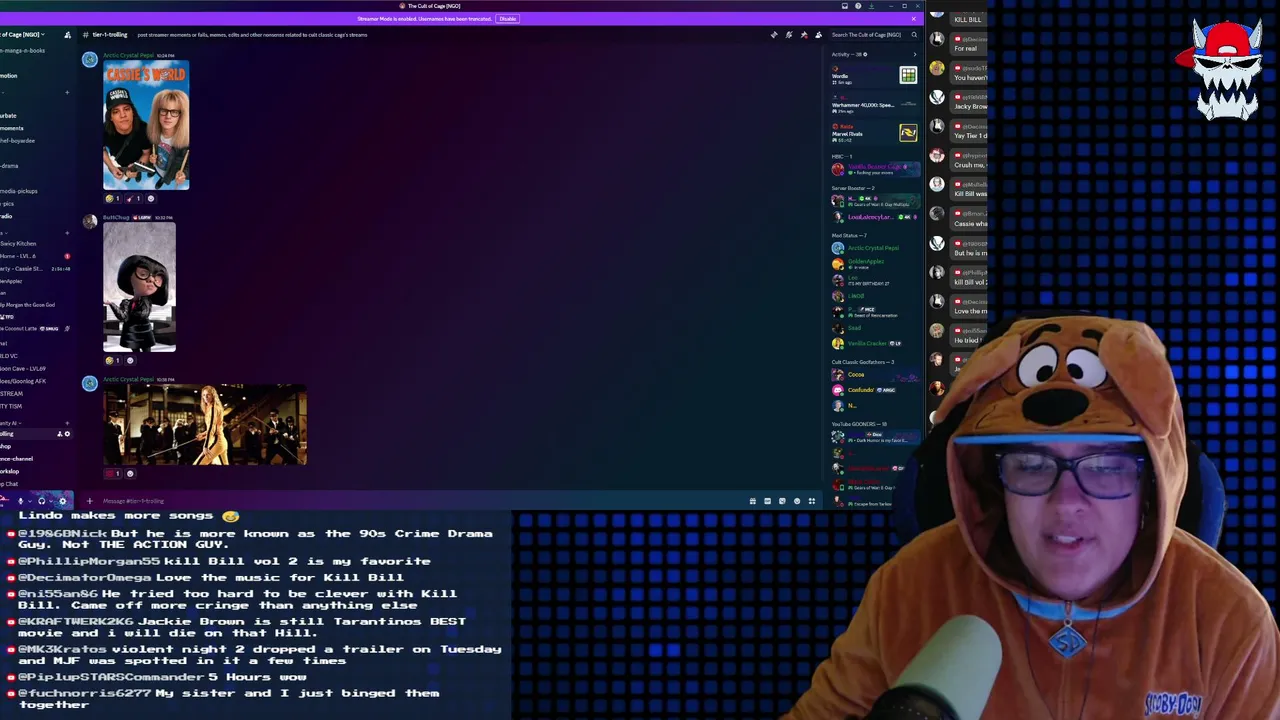The height and width of the screenshot is (720, 1280).
Task: Open the Marvel Rivals activity card
Action: pos(875,133)
